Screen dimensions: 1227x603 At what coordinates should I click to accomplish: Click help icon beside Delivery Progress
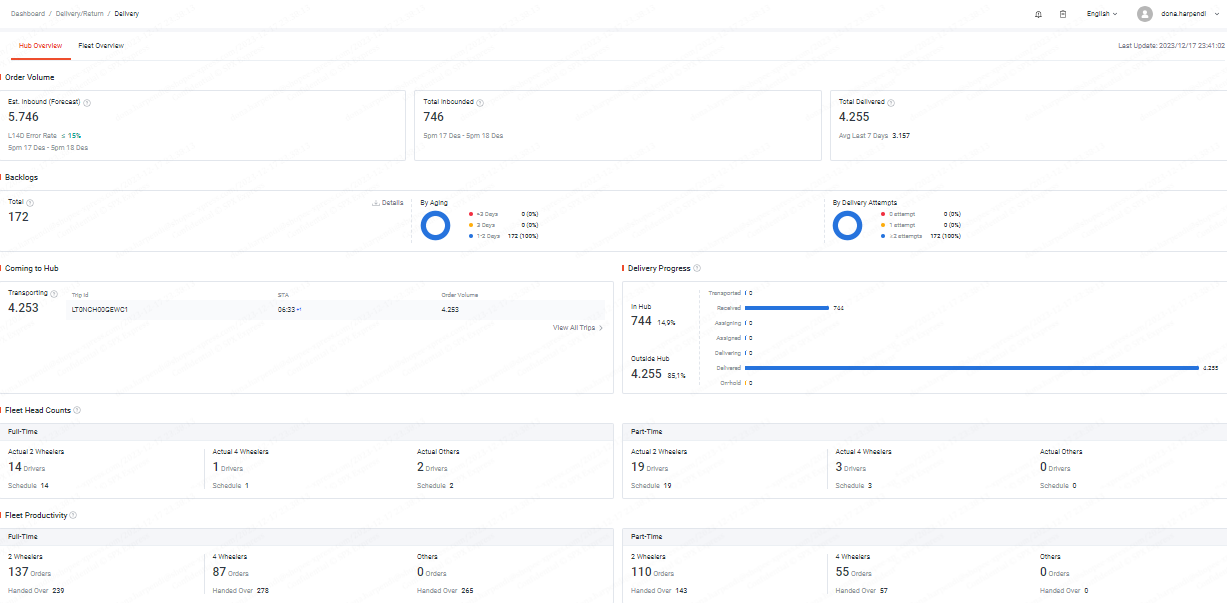click(697, 268)
